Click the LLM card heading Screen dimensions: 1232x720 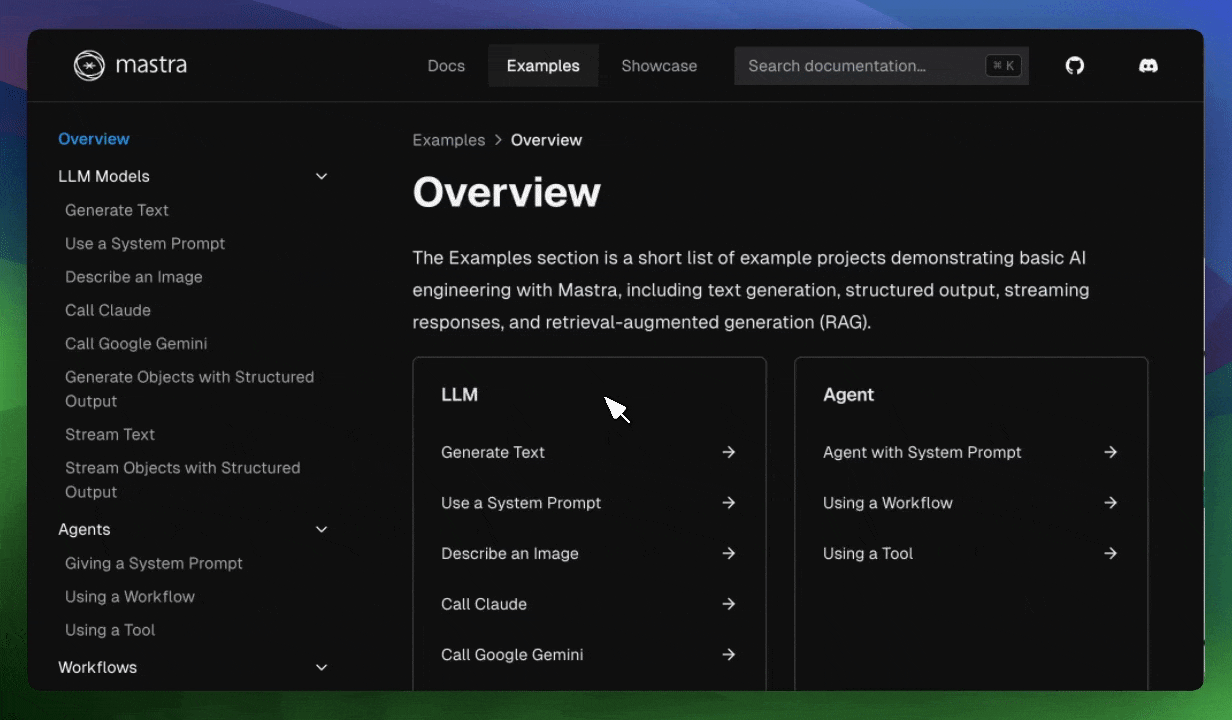[x=460, y=395]
